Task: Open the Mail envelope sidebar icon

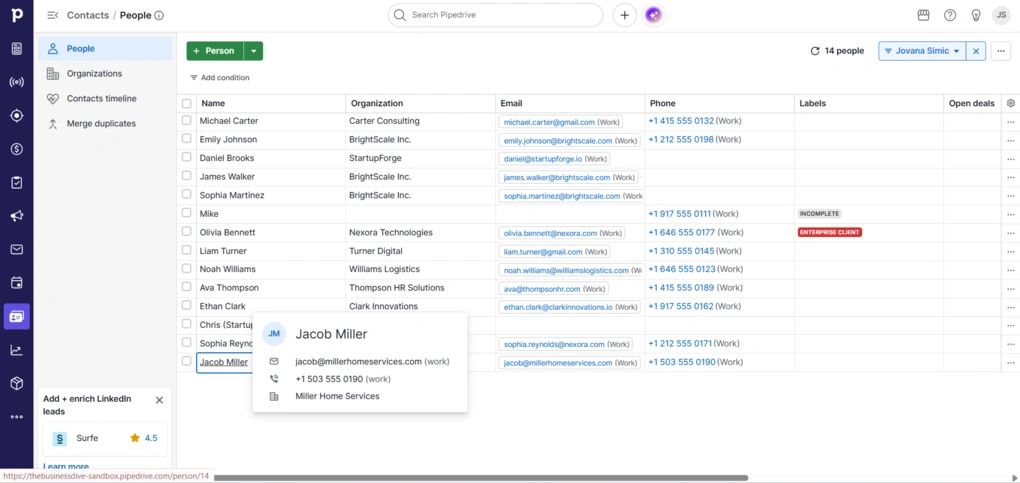Action: tap(17, 249)
